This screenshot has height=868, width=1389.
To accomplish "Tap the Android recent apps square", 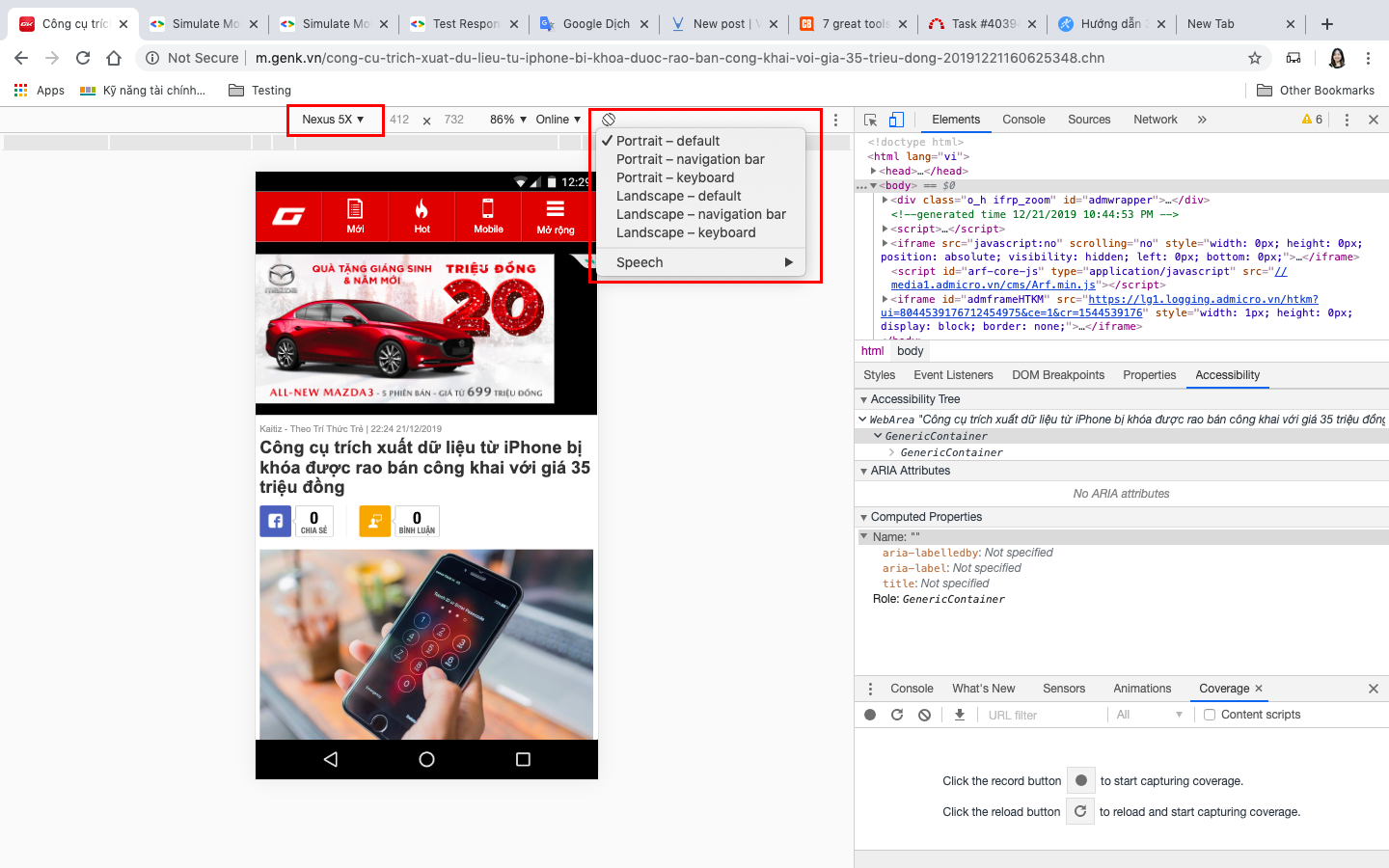I will [x=523, y=759].
